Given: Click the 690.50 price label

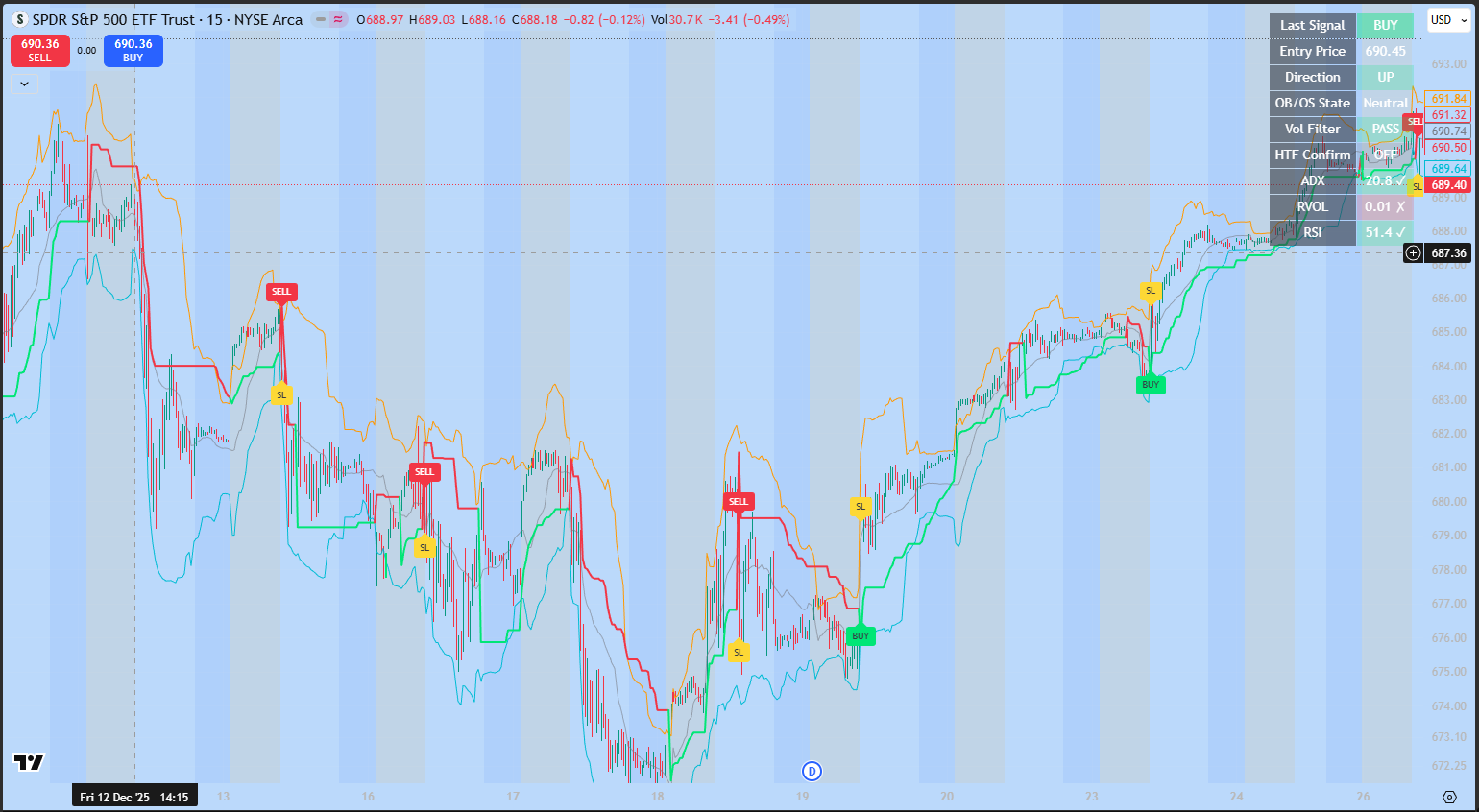Looking at the screenshot, I should tap(1448, 148).
